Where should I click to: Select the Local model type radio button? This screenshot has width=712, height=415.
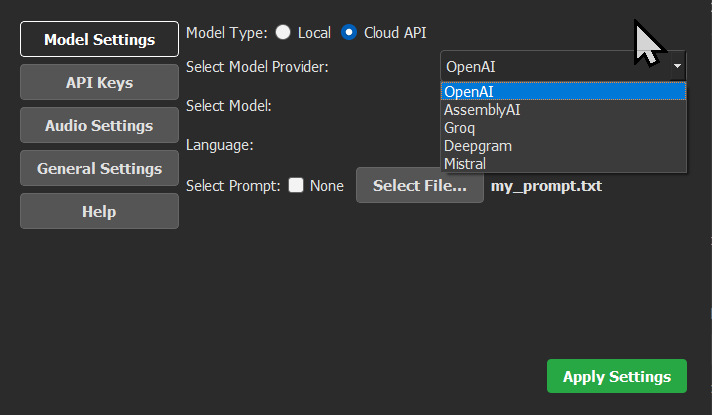click(283, 32)
